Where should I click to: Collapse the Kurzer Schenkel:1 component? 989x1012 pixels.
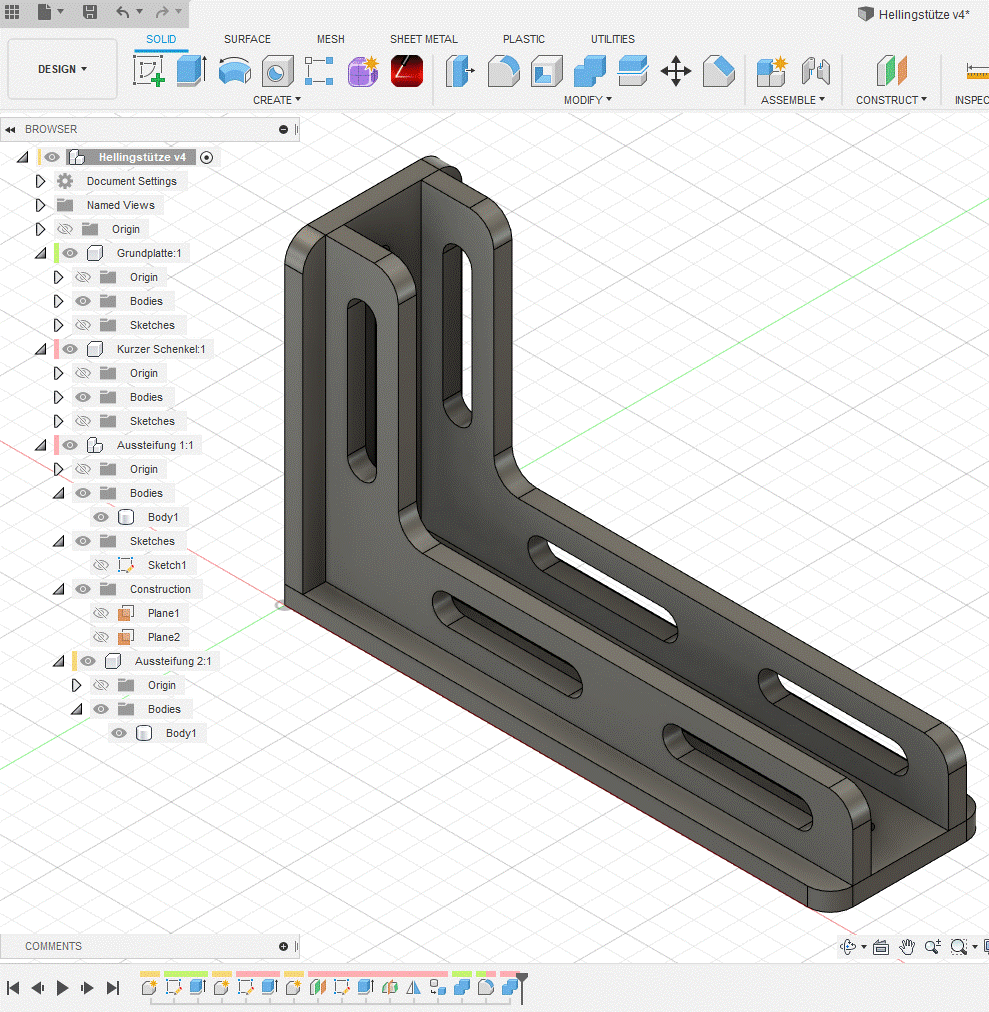[x=41, y=349]
